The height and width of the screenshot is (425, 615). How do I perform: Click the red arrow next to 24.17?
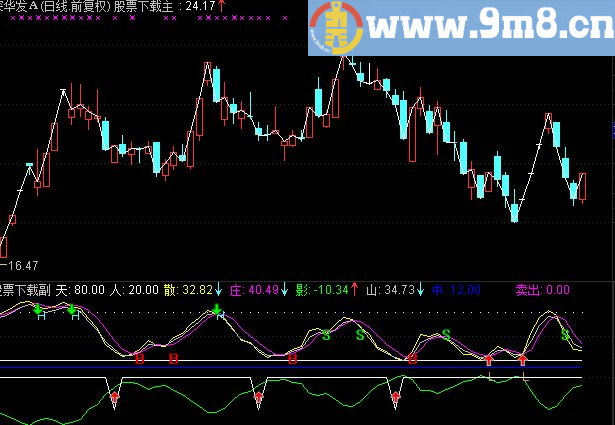tap(222, 6)
